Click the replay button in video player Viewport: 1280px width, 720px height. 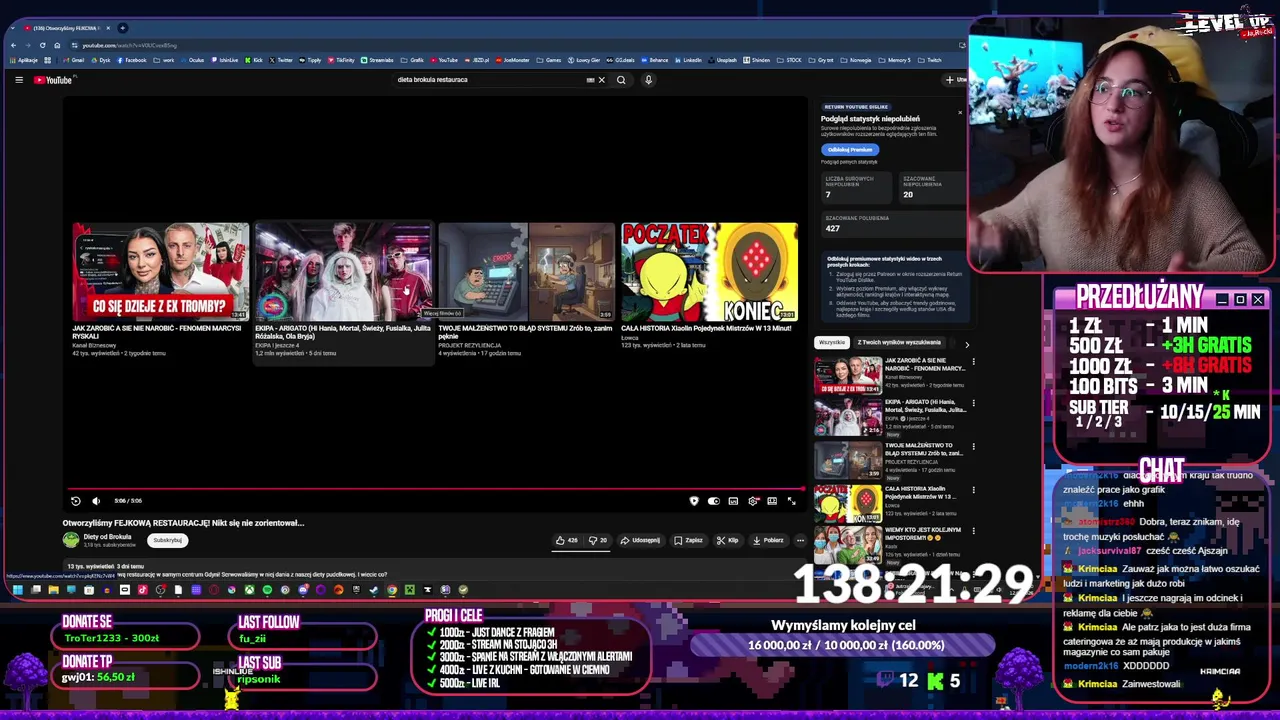point(76,501)
